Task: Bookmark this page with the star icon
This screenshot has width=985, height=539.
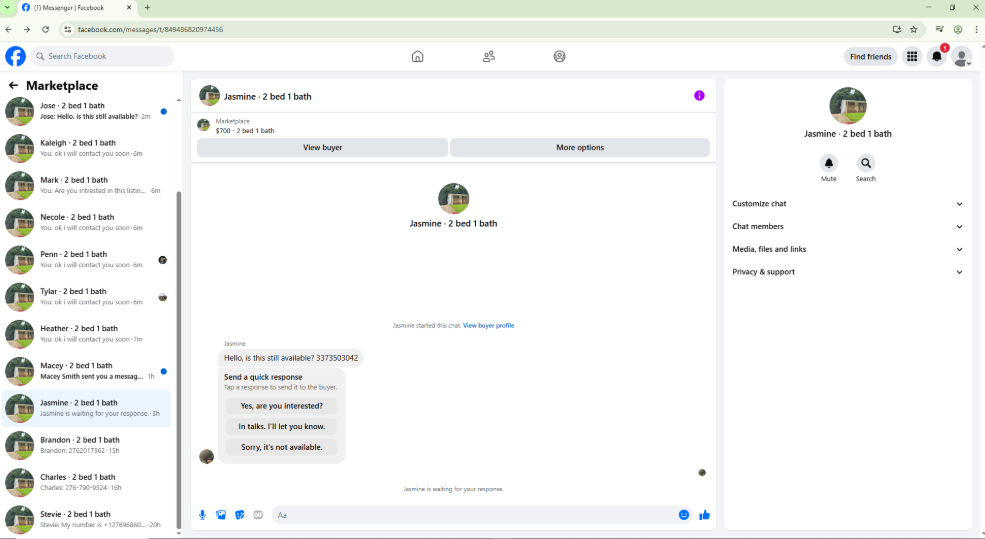Action: click(x=913, y=30)
